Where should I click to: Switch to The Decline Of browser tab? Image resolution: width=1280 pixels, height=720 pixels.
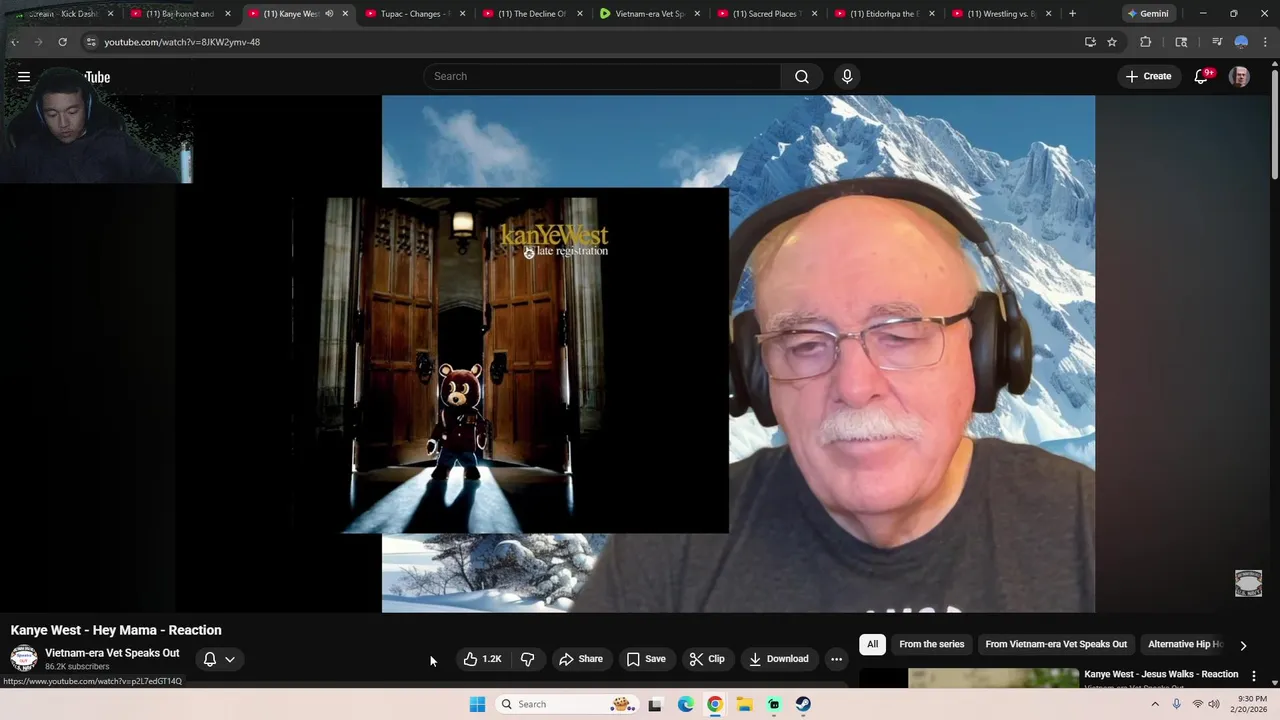tap(532, 14)
